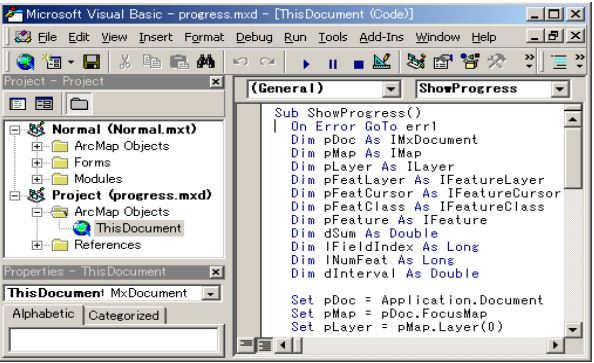Open the Properties Window toolbar icon

pos(443,61)
